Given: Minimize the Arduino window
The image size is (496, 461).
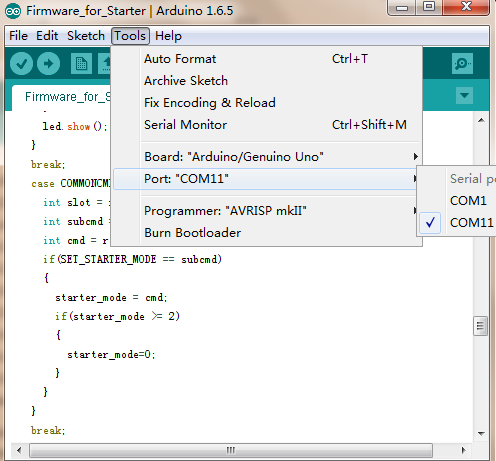Looking at the screenshot, I should (x=402, y=8).
